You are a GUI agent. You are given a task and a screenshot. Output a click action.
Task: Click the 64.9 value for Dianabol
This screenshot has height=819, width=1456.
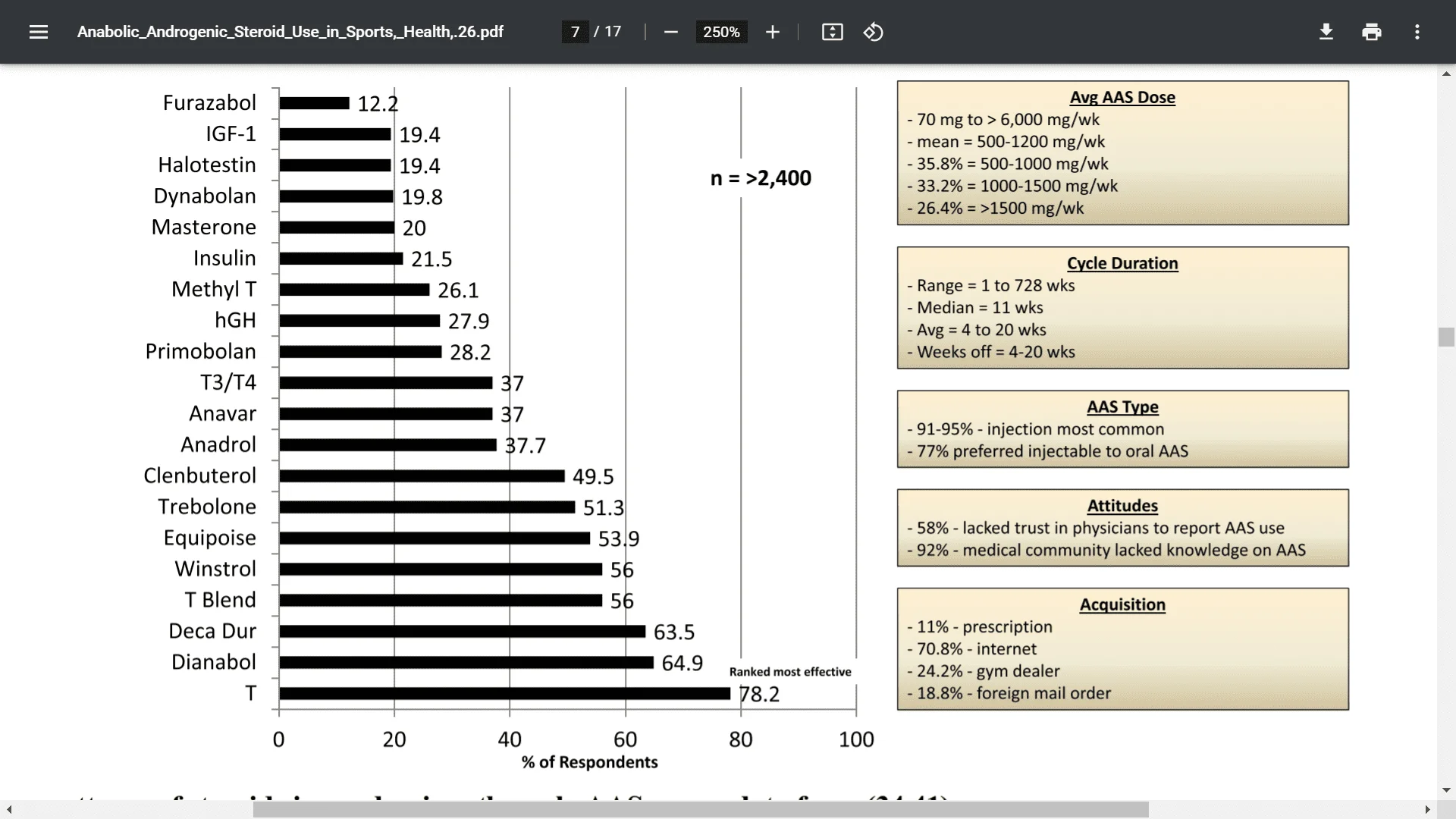(682, 664)
